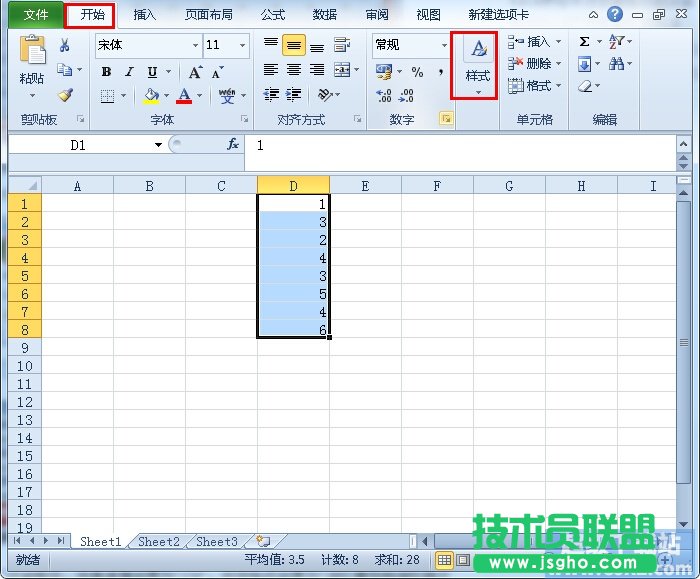
Task: Open the font size dropdown 11
Action: pos(242,46)
